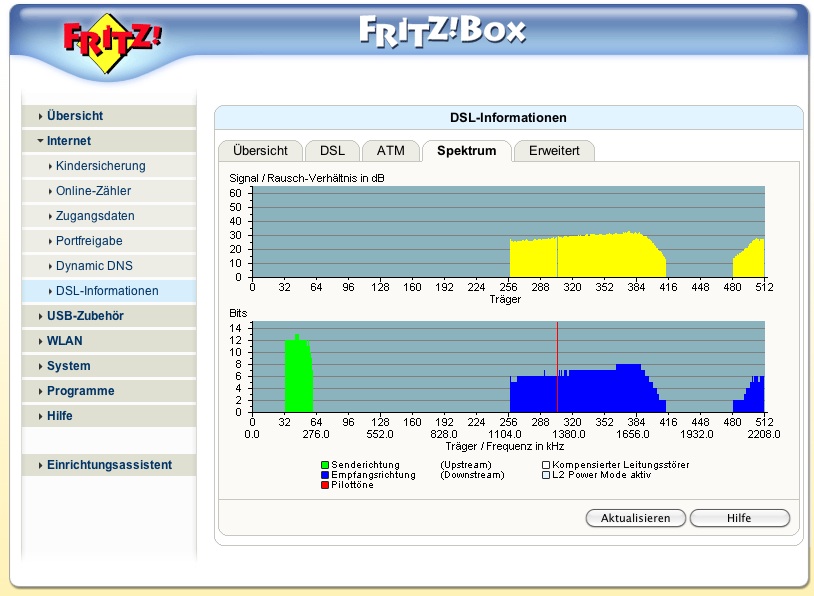The width and height of the screenshot is (814, 596).
Task: Select the Spektrum tab
Action: tap(467, 151)
